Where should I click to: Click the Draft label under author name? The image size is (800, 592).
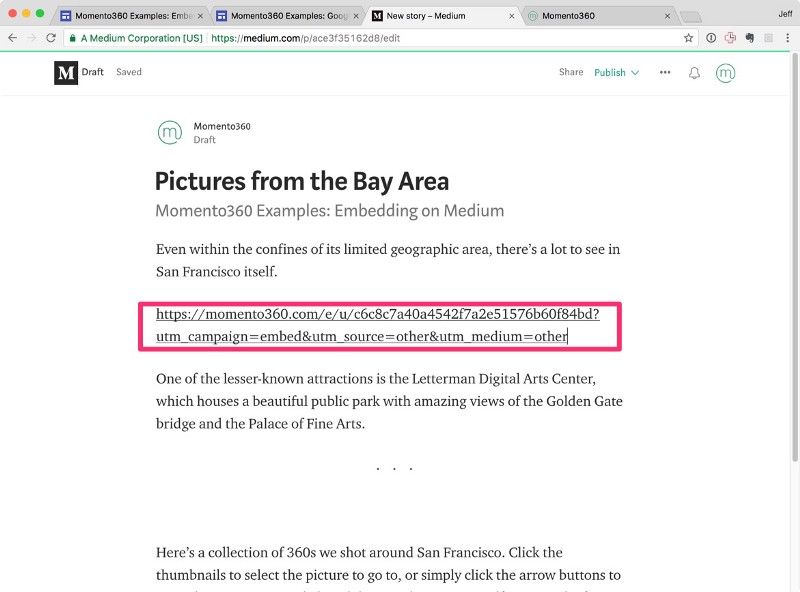(205, 140)
